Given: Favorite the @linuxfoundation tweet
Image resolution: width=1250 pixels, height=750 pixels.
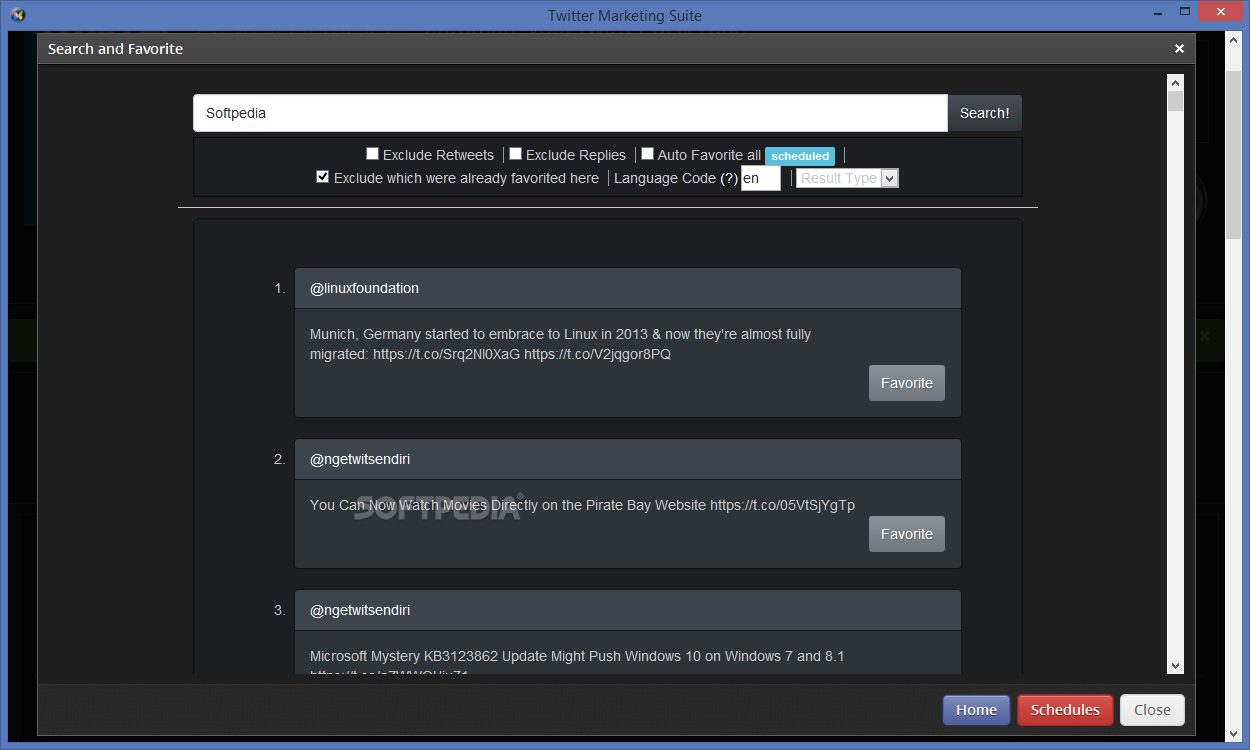Looking at the screenshot, I should coord(907,383).
